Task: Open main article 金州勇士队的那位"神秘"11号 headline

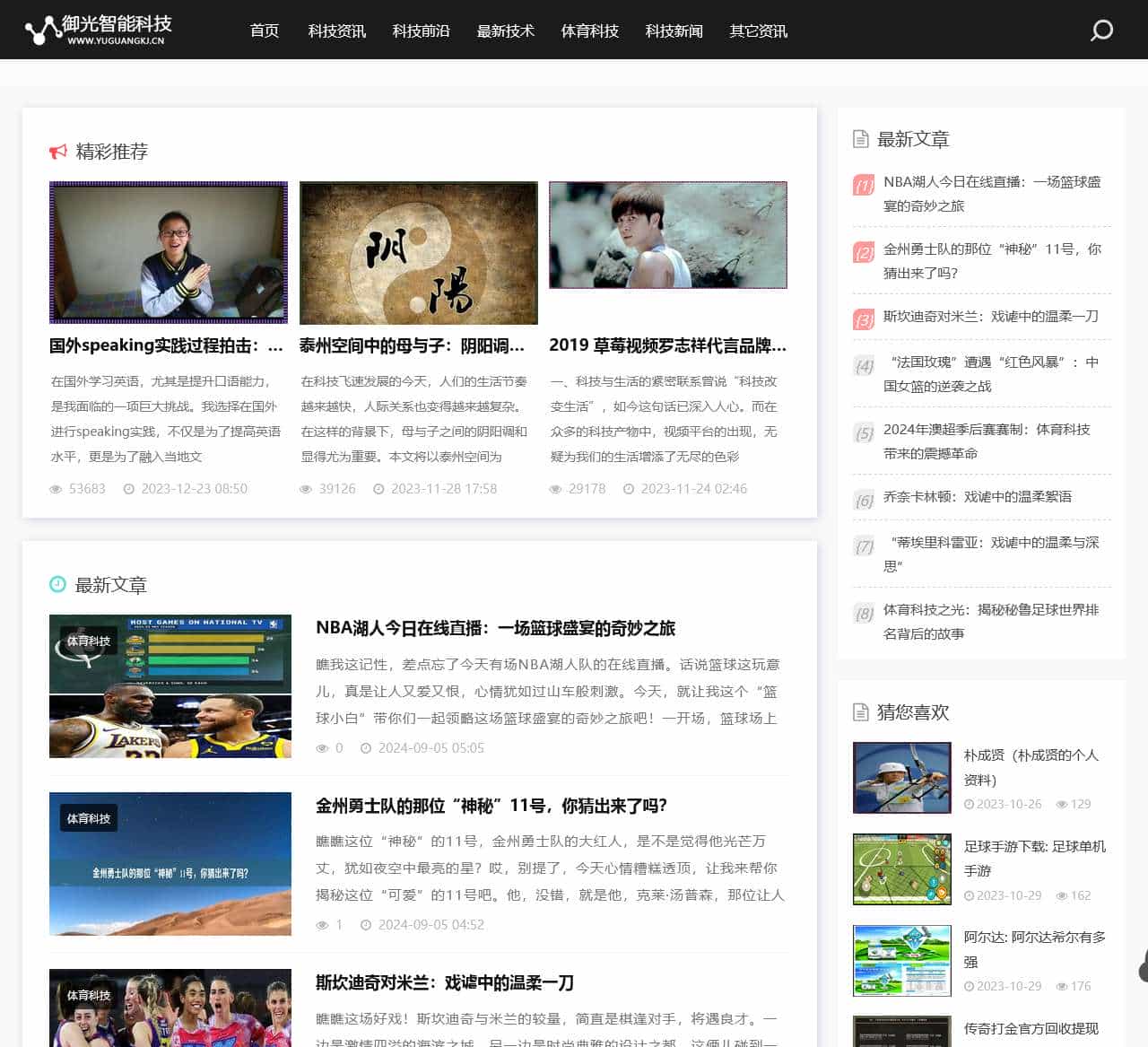Action: [x=491, y=806]
